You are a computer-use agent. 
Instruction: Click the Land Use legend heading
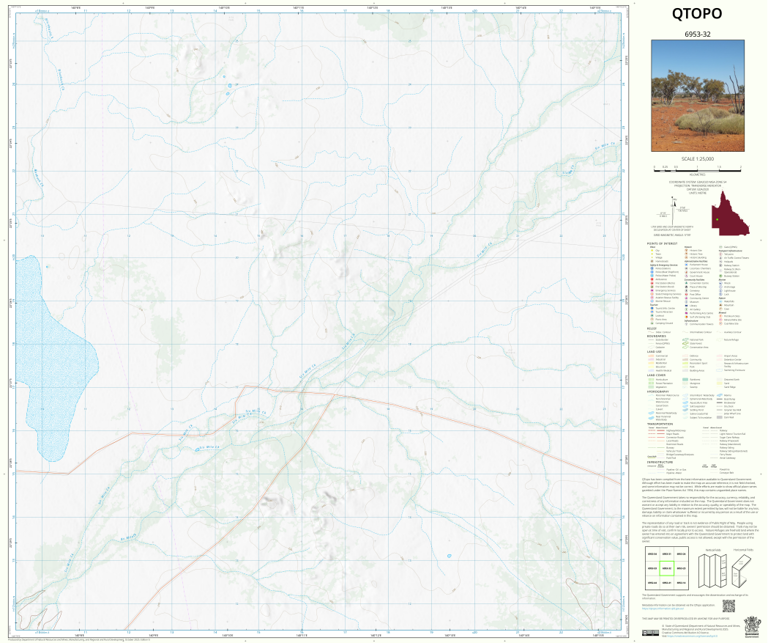pyautogui.click(x=655, y=352)
